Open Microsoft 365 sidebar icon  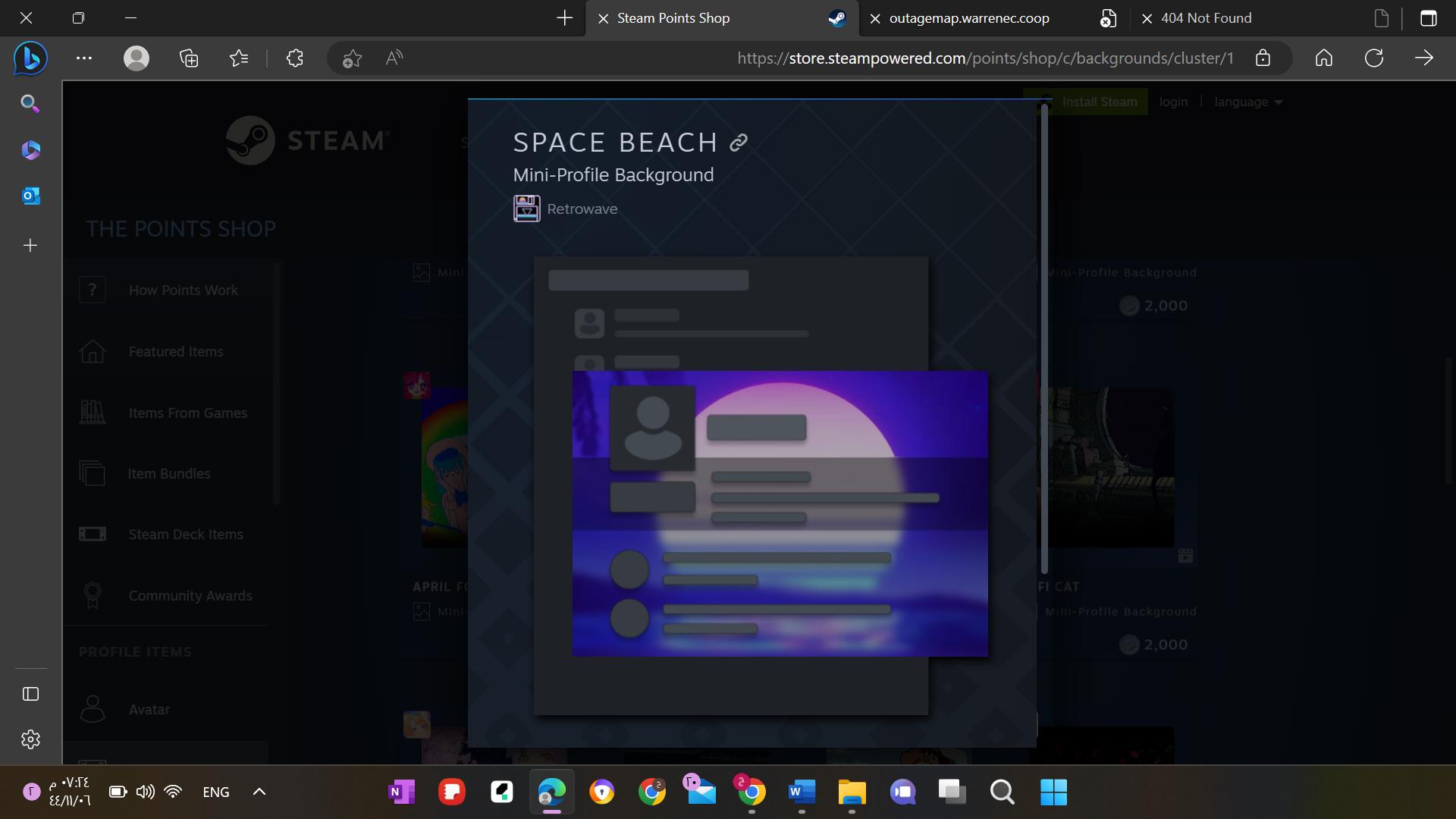[30, 150]
